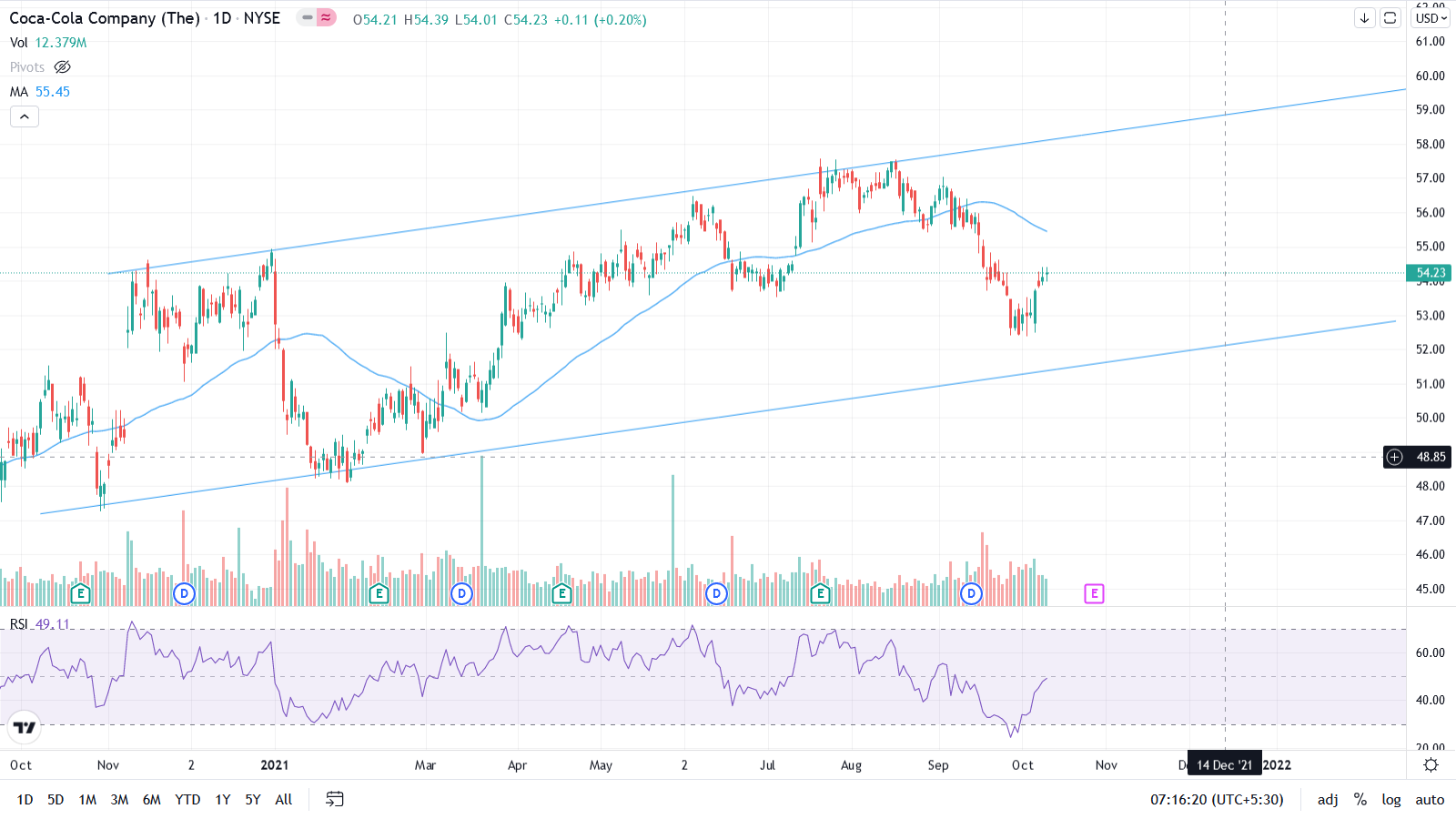Click the 2021 label on the time axis

pyautogui.click(x=274, y=764)
